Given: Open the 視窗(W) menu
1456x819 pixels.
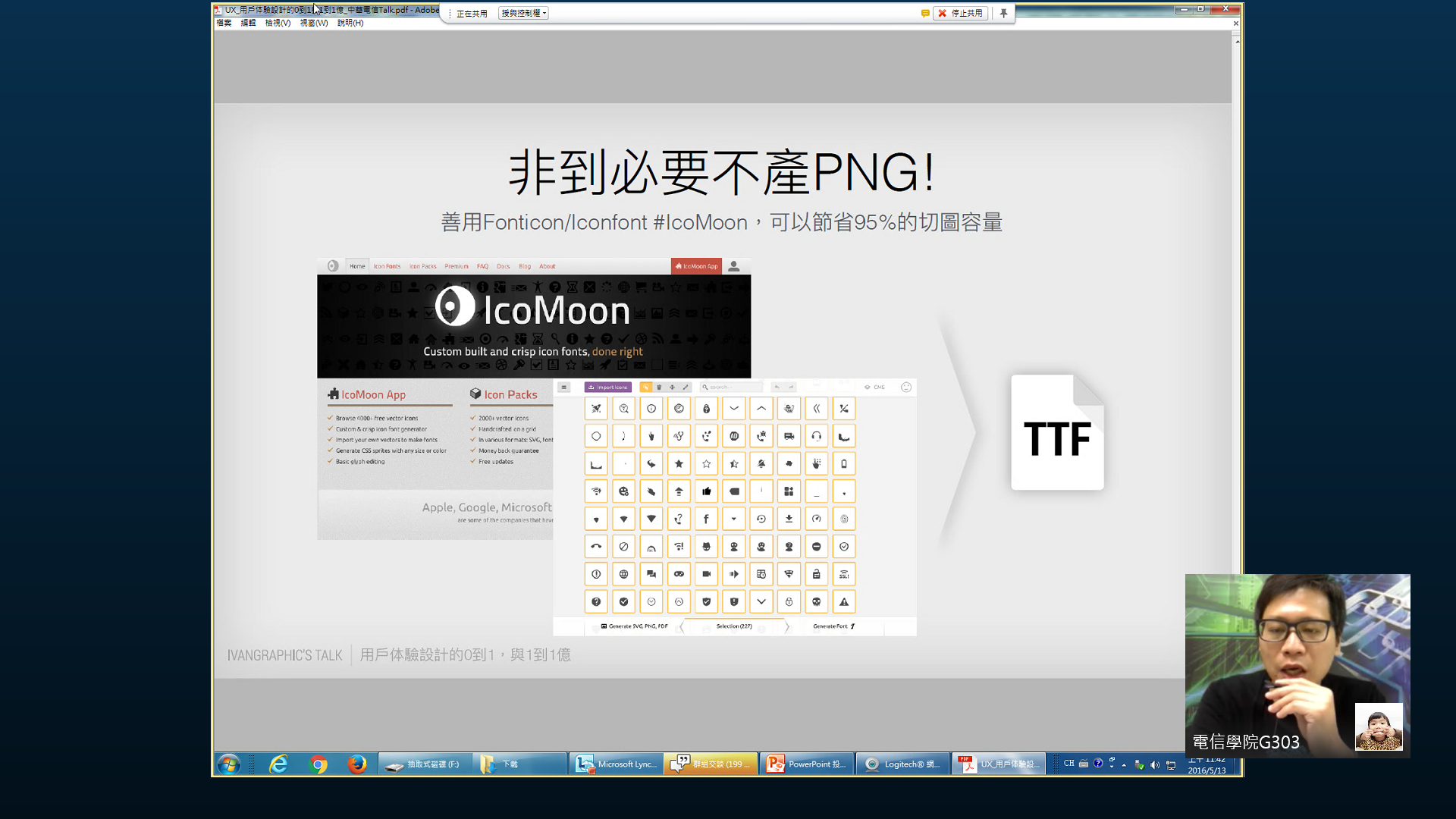Looking at the screenshot, I should click(314, 23).
